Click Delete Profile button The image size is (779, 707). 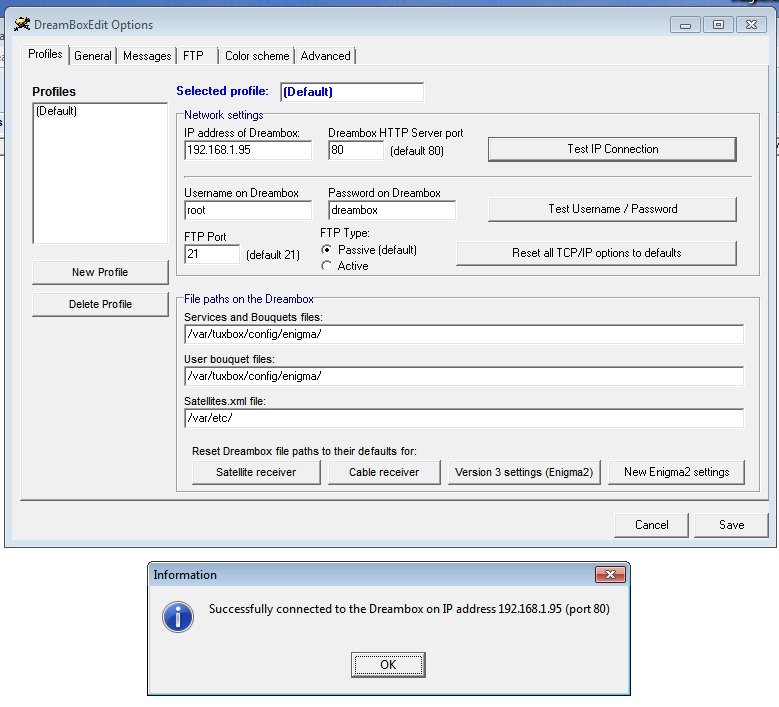pos(100,304)
